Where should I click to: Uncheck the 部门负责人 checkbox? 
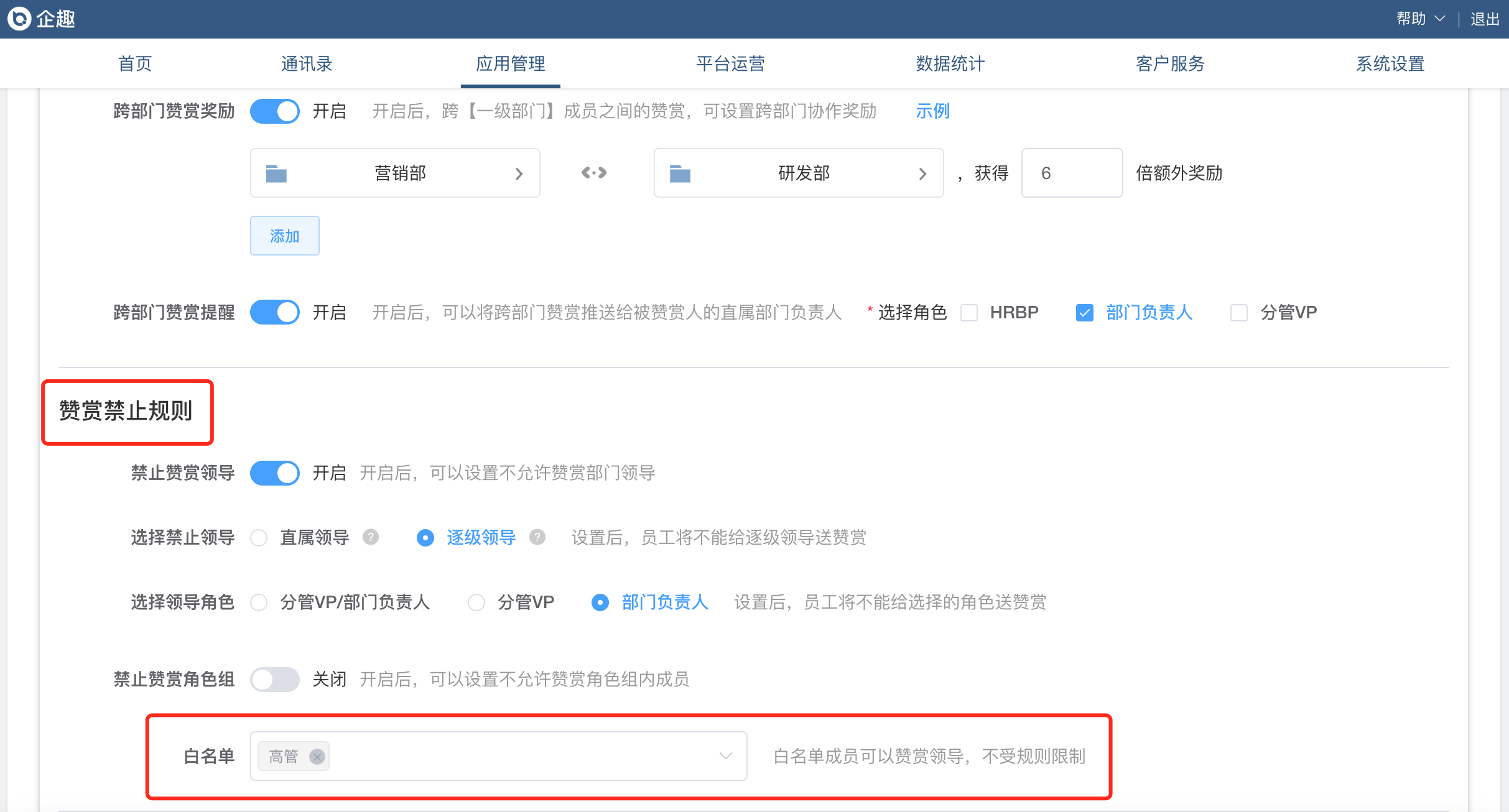[1085, 313]
